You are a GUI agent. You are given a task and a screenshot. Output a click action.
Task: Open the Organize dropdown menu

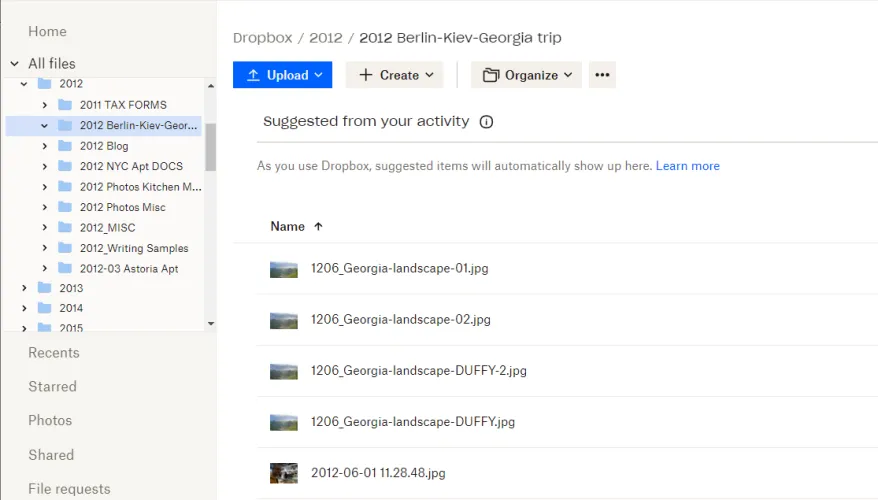(x=527, y=75)
